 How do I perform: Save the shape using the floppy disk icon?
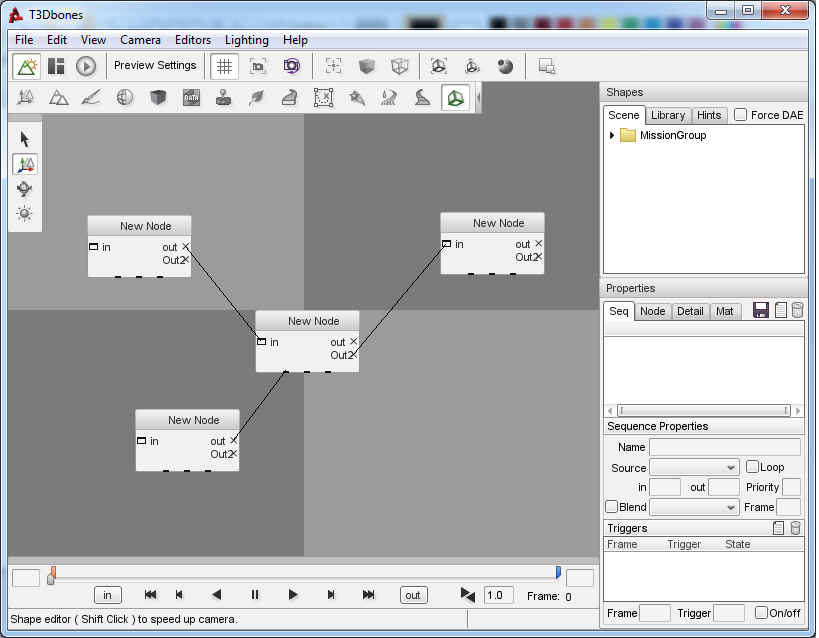tap(761, 310)
